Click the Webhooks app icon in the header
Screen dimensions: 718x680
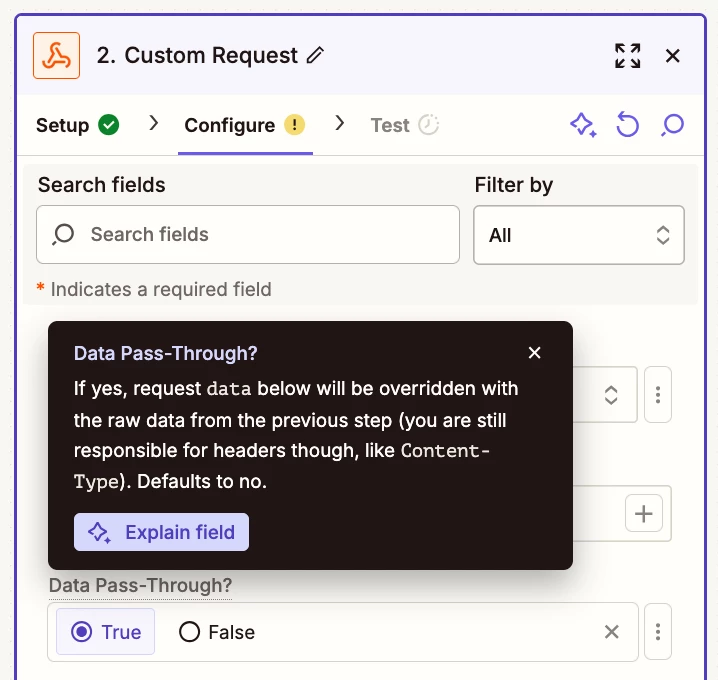point(56,55)
